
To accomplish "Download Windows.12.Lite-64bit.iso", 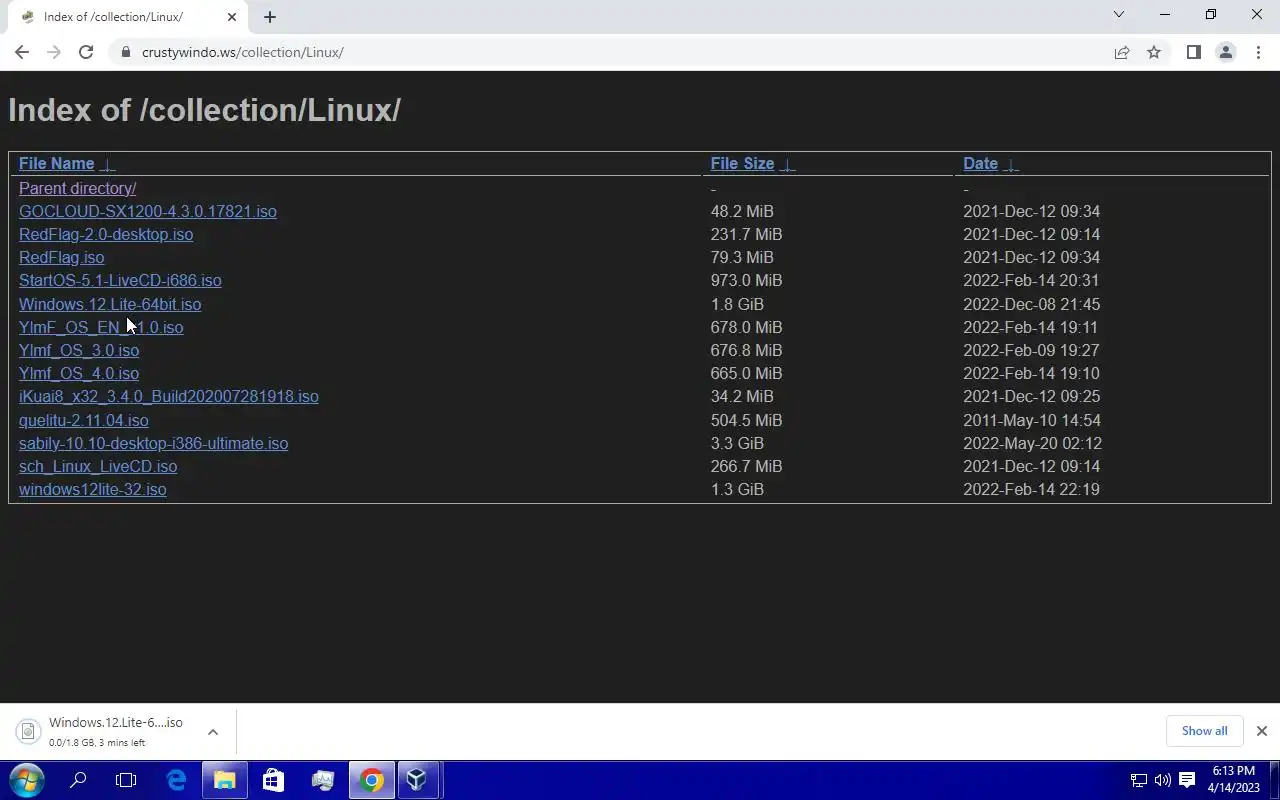I will pyautogui.click(x=110, y=305).
